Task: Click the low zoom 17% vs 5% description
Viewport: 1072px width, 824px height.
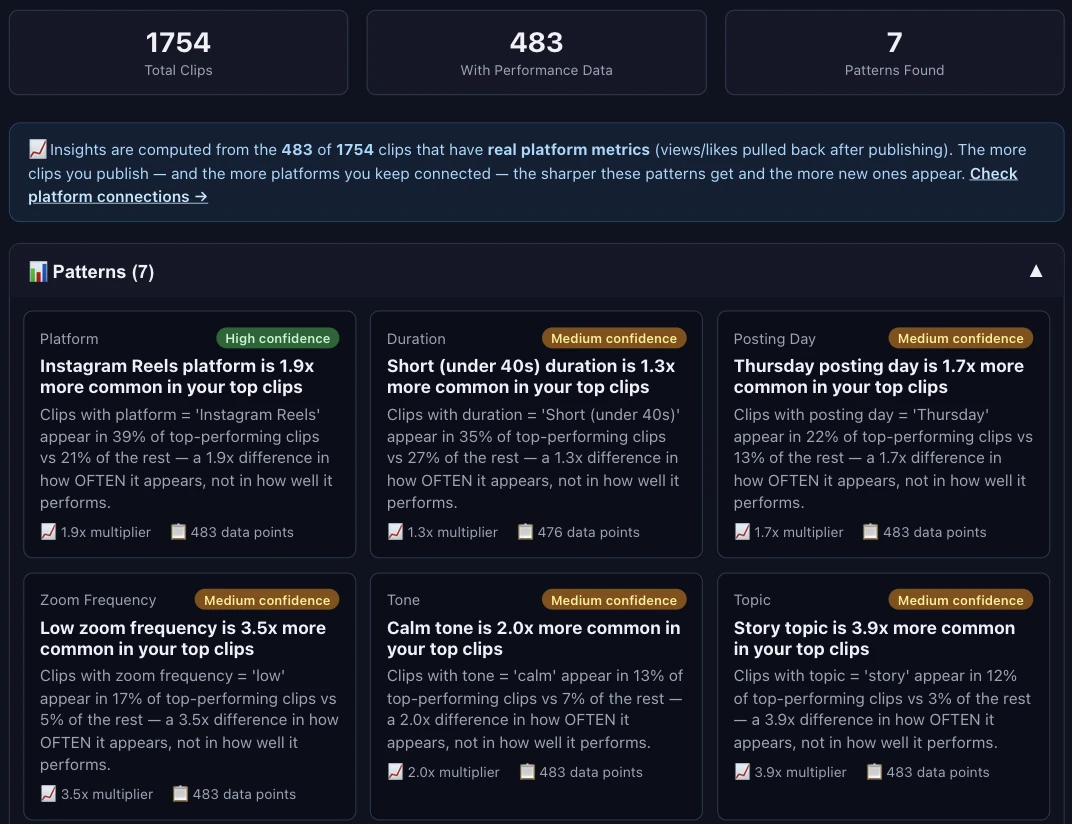Action: 189,719
